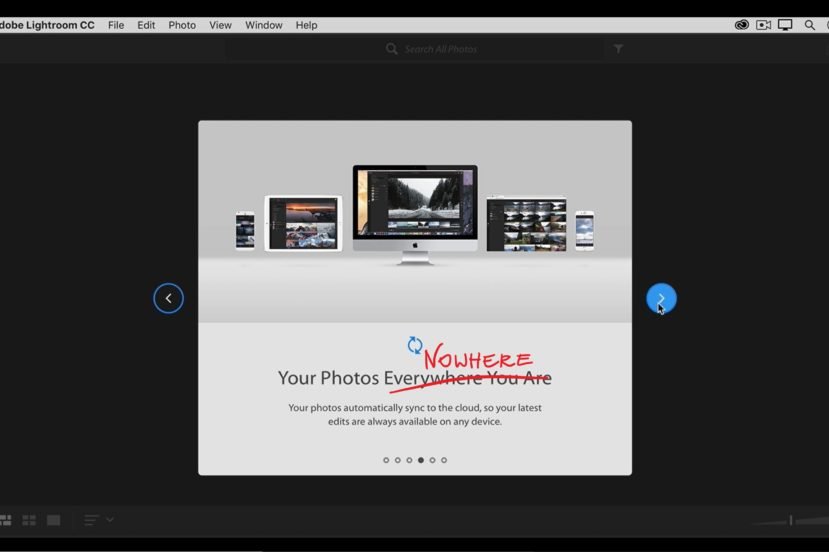The height and width of the screenshot is (552, 829).
Task: Open the File menu
Action: (116, 25)
